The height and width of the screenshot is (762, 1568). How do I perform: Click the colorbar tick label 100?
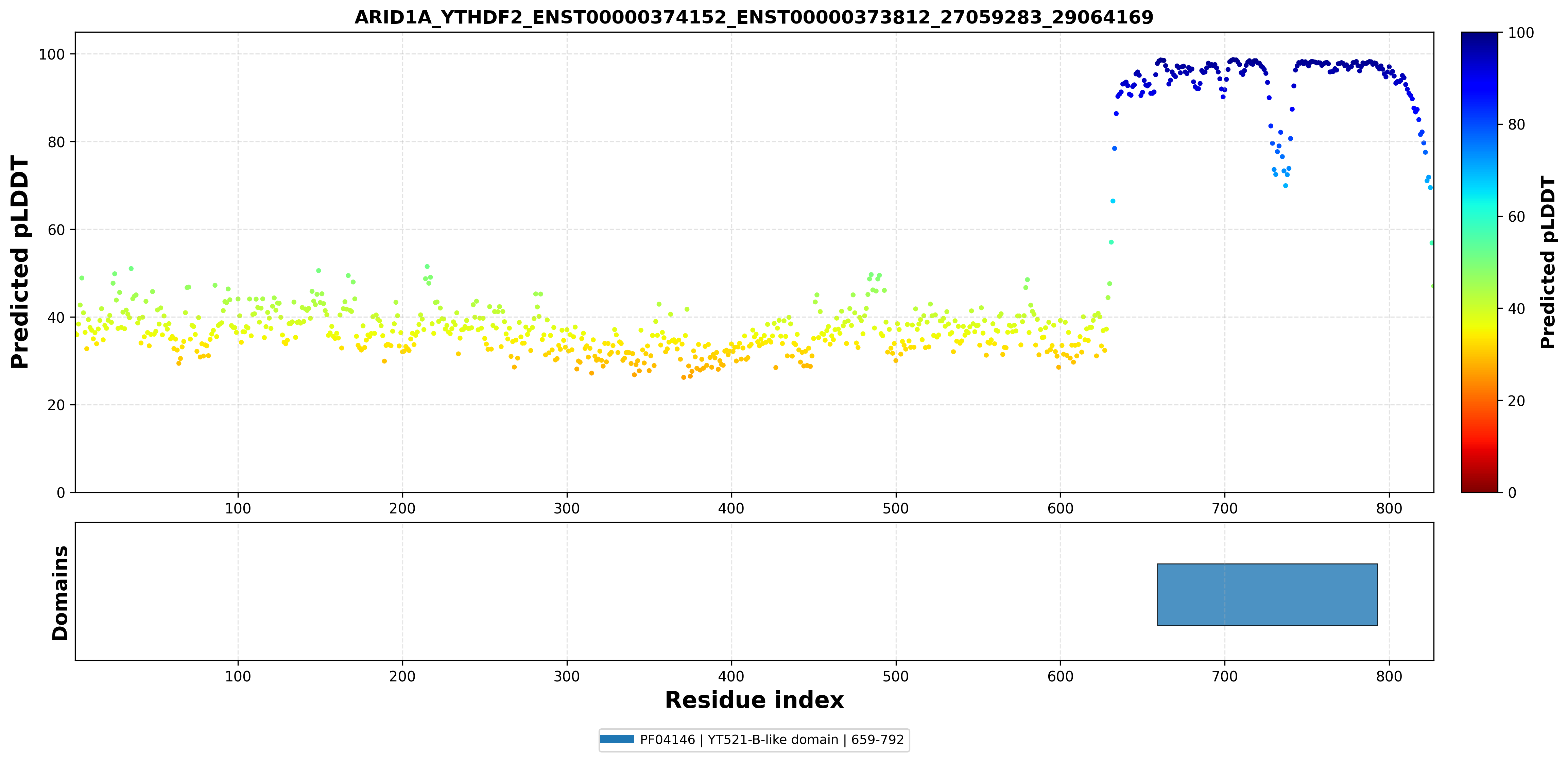[x=1520, y=33]
